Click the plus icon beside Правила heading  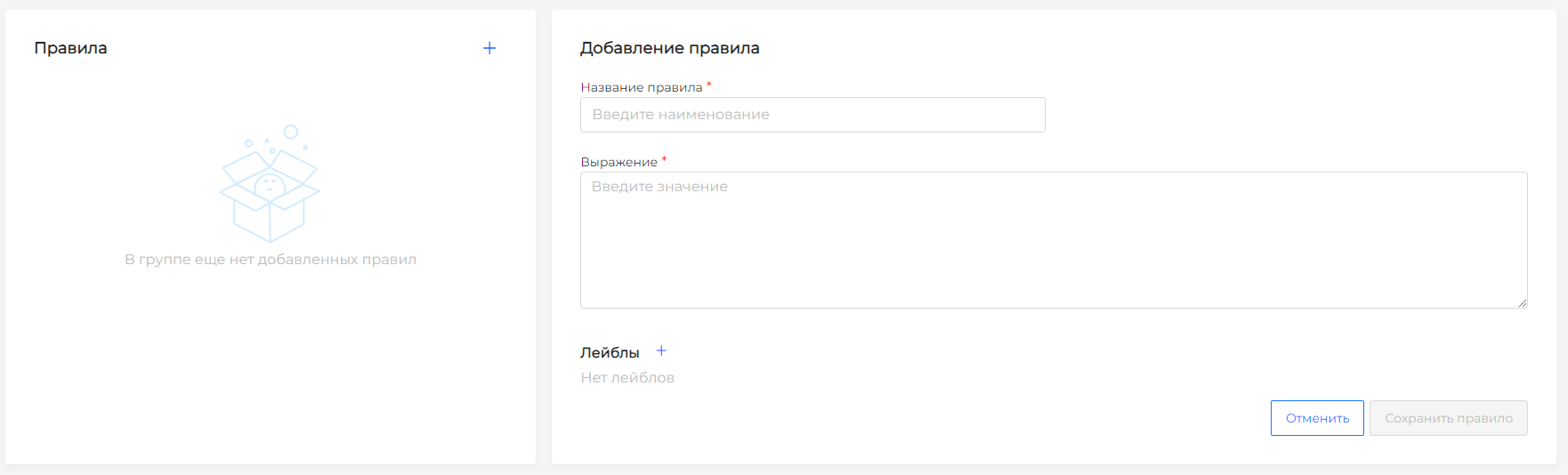tap(489, 48)
